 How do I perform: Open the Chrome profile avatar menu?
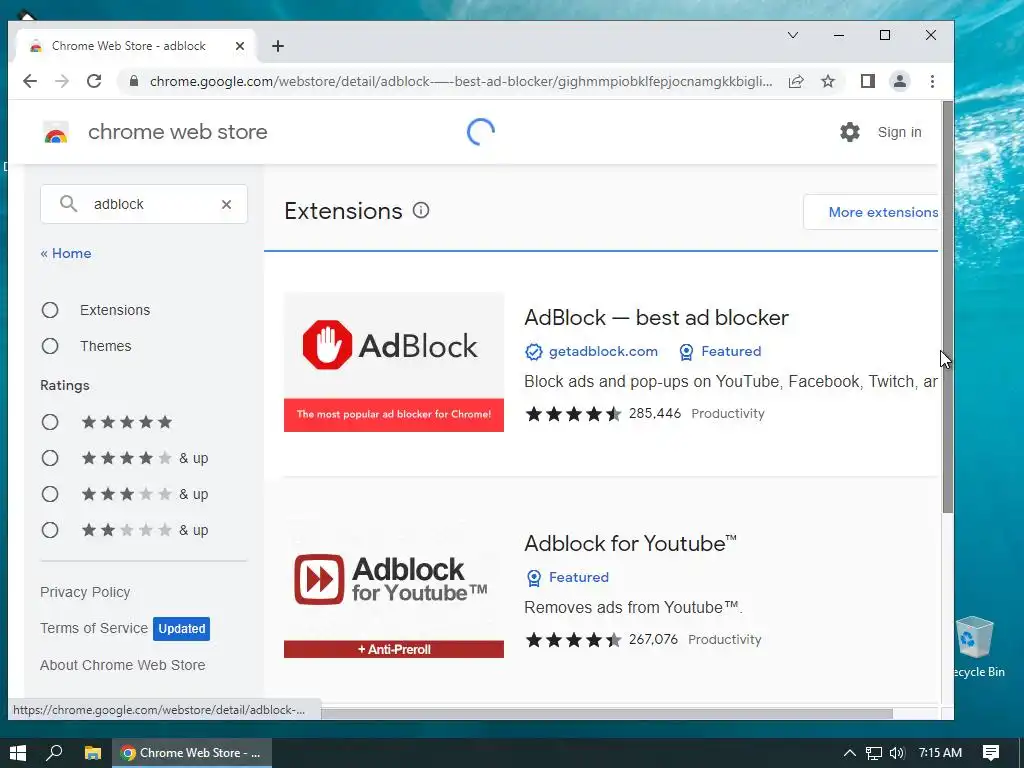pos(899,81)
